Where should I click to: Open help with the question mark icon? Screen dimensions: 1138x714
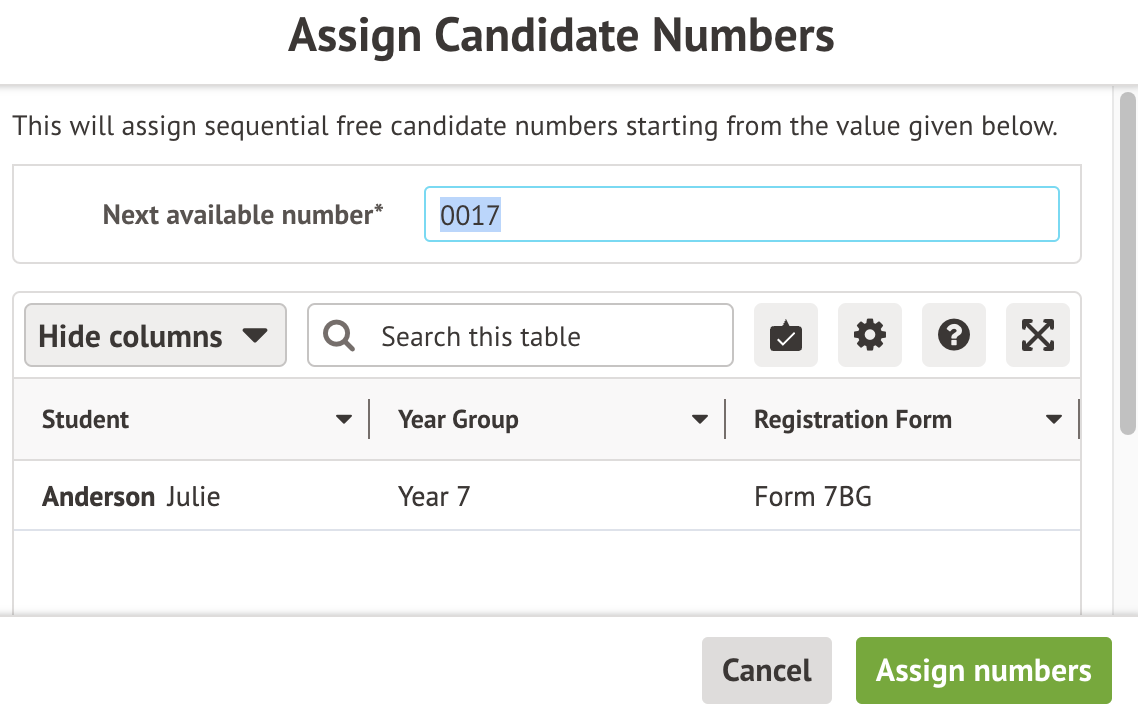954,336
